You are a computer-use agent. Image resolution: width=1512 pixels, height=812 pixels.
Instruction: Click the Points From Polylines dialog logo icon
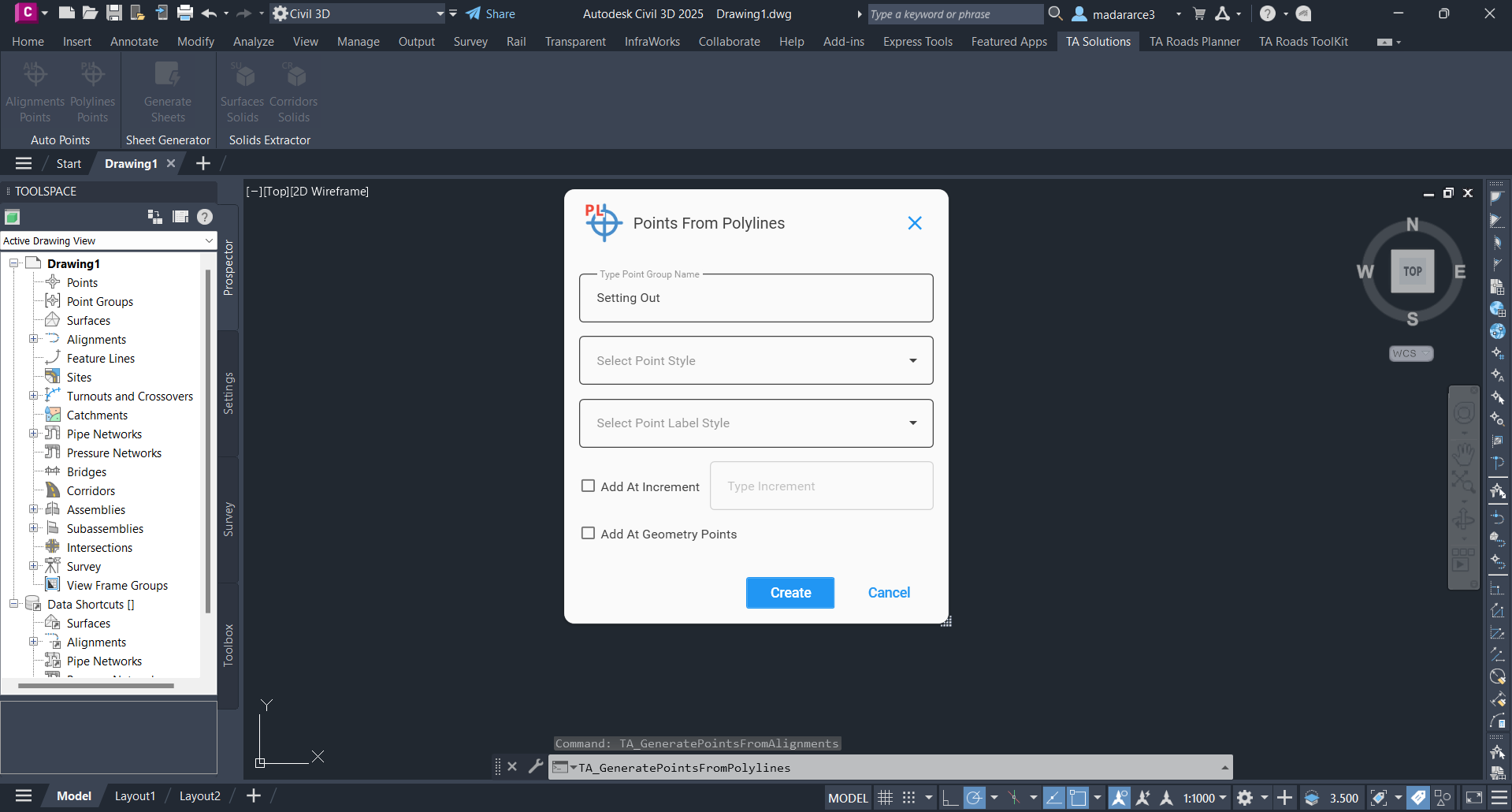[x=604, y=222]
